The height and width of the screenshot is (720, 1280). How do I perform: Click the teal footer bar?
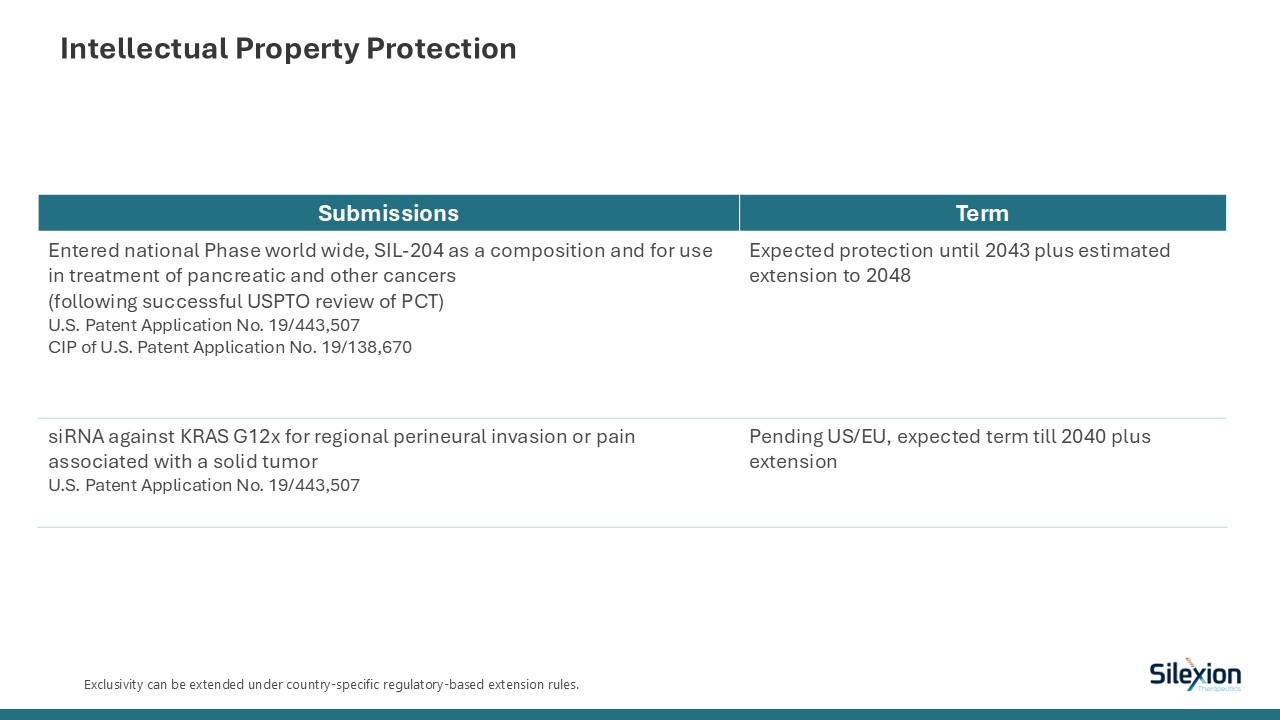click(640, 714)
